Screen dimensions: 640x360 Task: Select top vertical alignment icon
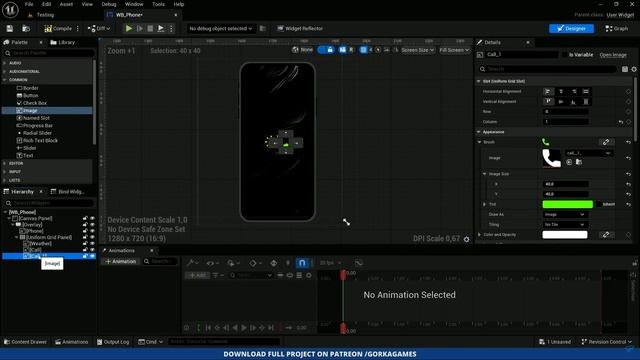(548, 102)
